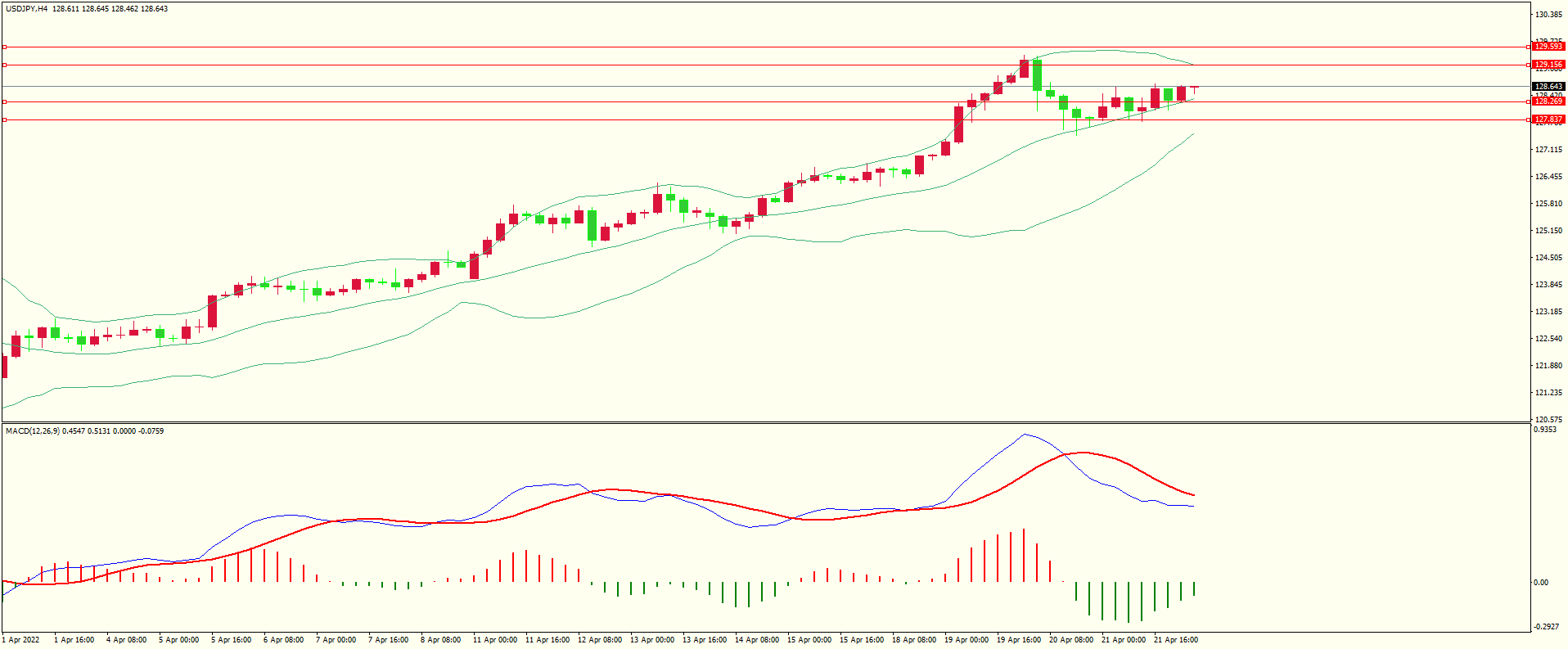1568x649 pixels.
Task: Click the 4 Apr 08:00 time label
Action: pos(127,640)
